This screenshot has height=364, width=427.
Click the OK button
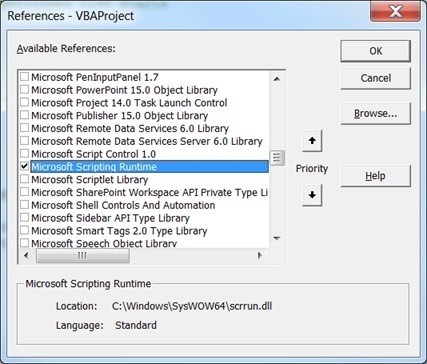point(375,51)
